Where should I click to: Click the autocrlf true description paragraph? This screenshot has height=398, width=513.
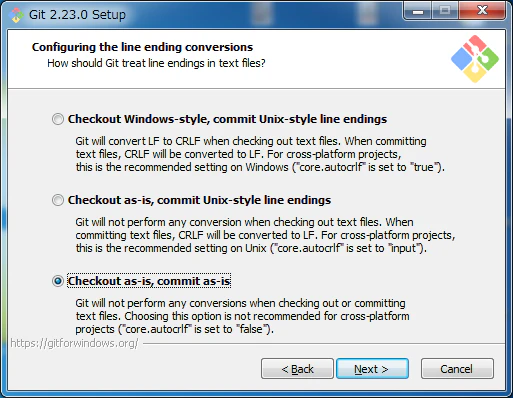tap(260, 154)
